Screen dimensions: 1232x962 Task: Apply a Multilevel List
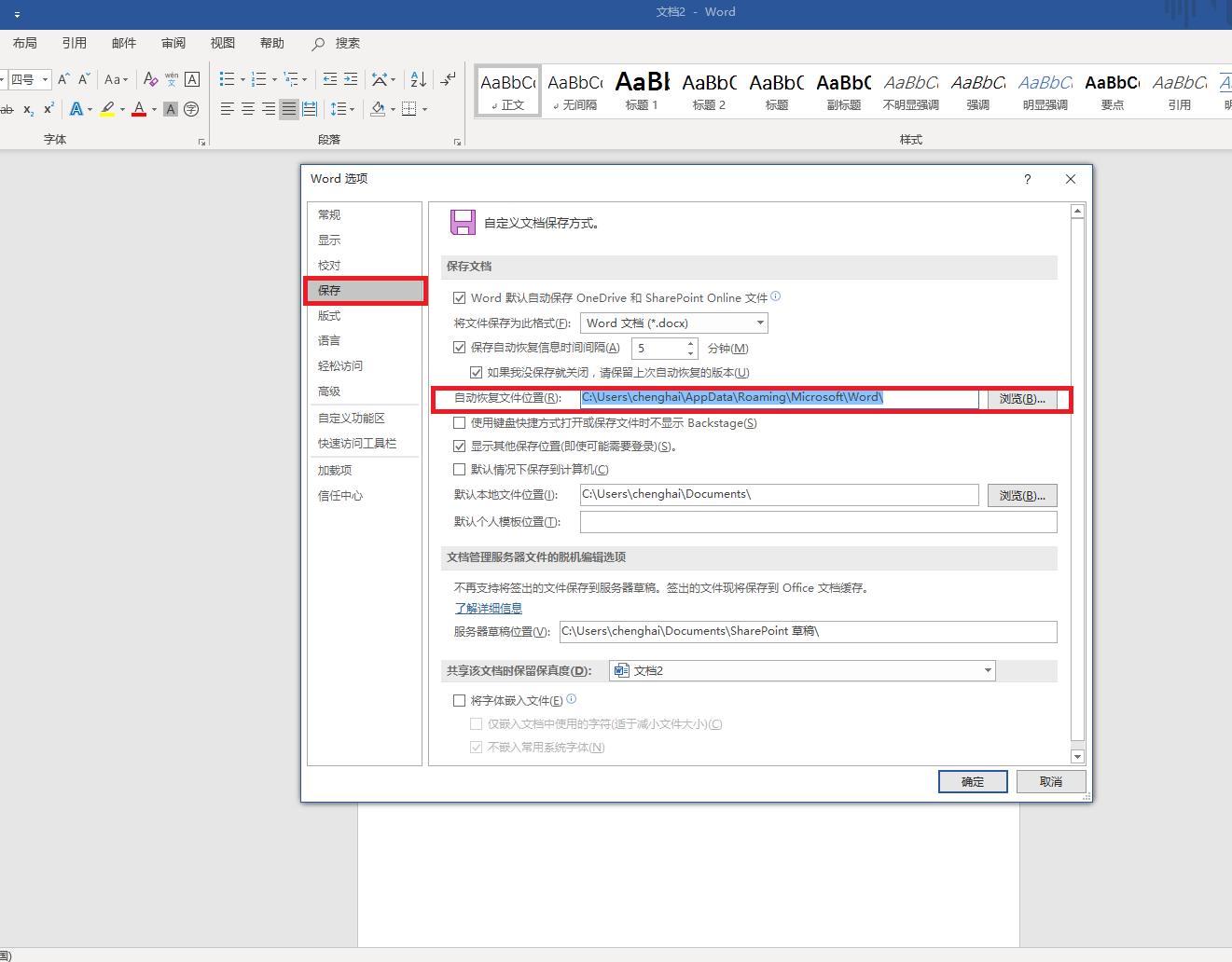click(x=291, y=79)
